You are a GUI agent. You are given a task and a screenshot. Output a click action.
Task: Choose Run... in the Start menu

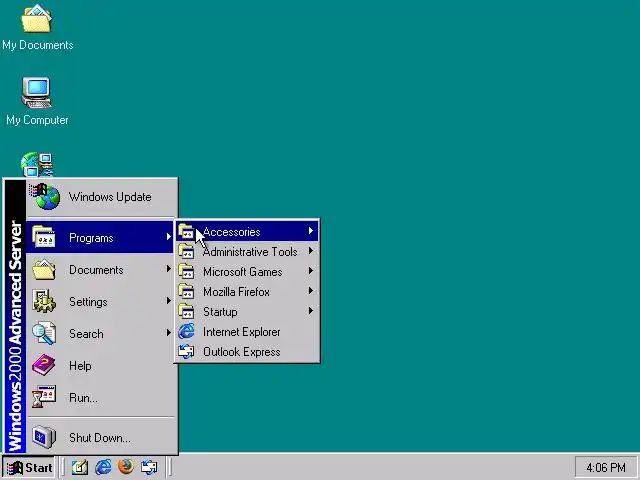tap(101, 397)
